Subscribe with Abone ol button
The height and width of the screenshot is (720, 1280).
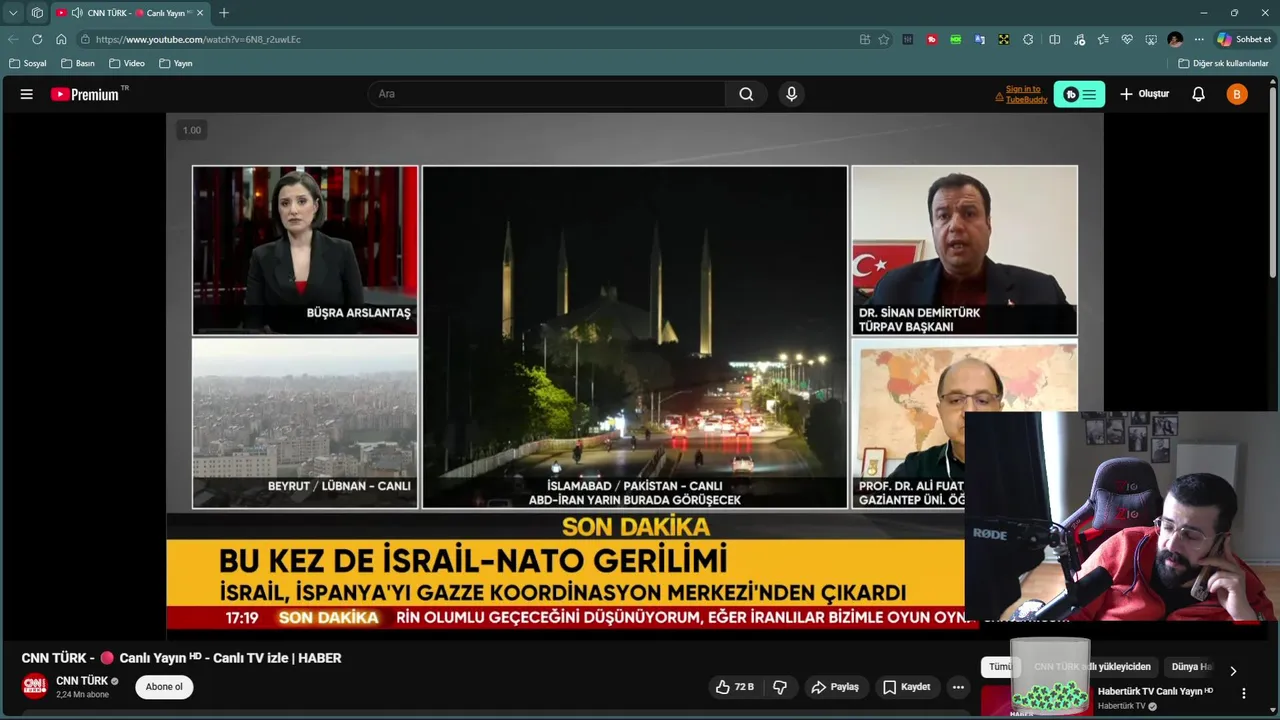point(164,687)
